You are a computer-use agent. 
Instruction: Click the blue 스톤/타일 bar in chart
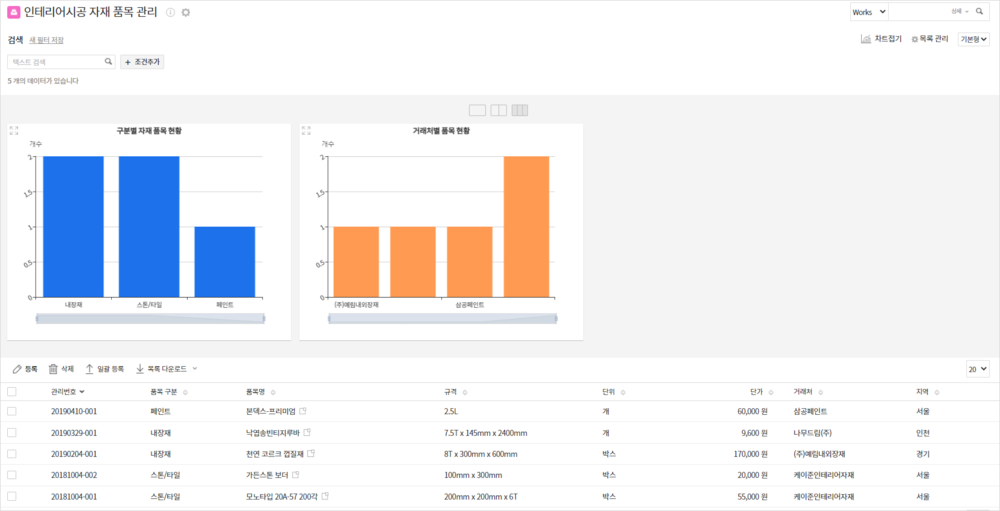[x=149, y=226]
